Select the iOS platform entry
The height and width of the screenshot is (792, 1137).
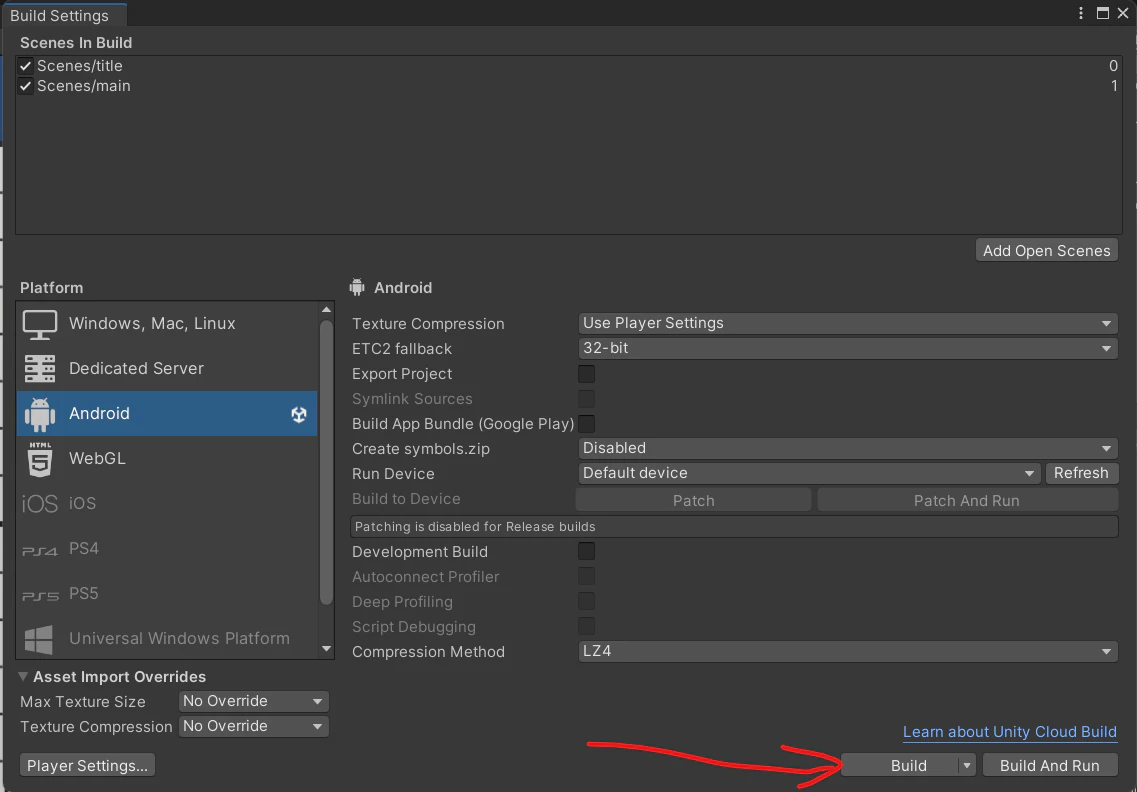167,504
